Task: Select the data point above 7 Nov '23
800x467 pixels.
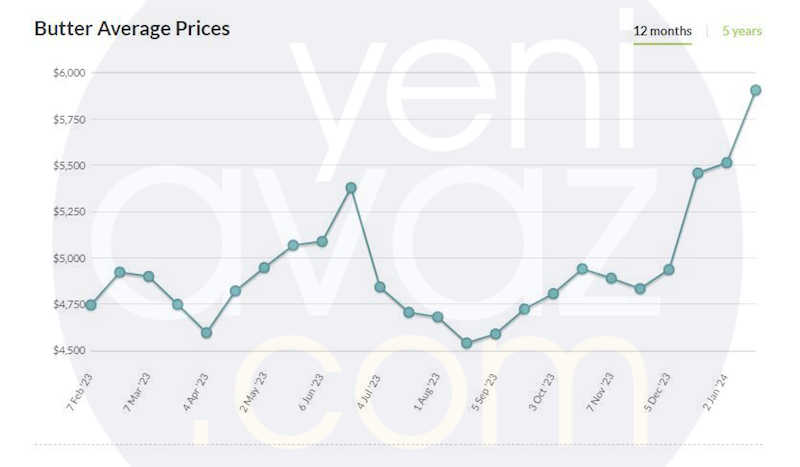Action: point(611,278)
